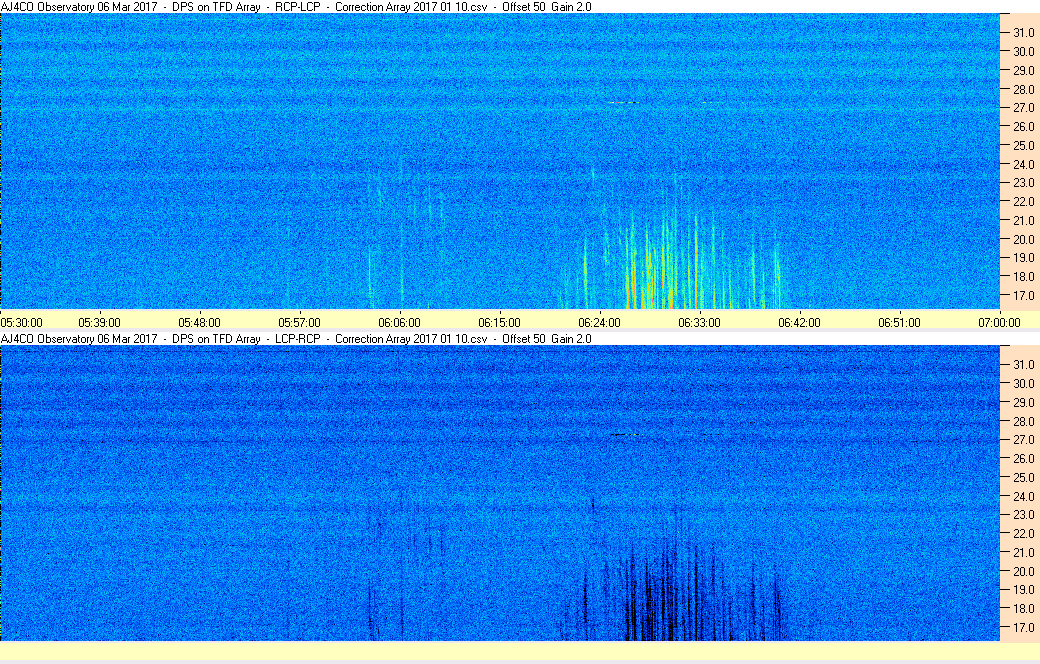Pick 26.0 frequency label on RCP-LCP plot
Viewport: 1040px width, 664px height.
[1023, 127]
